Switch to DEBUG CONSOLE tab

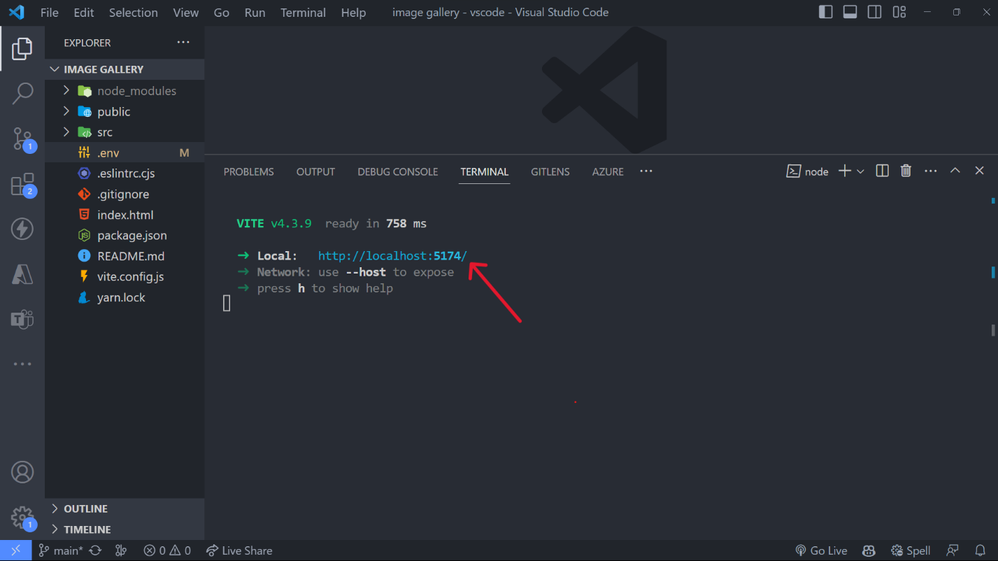pos(398,172)
